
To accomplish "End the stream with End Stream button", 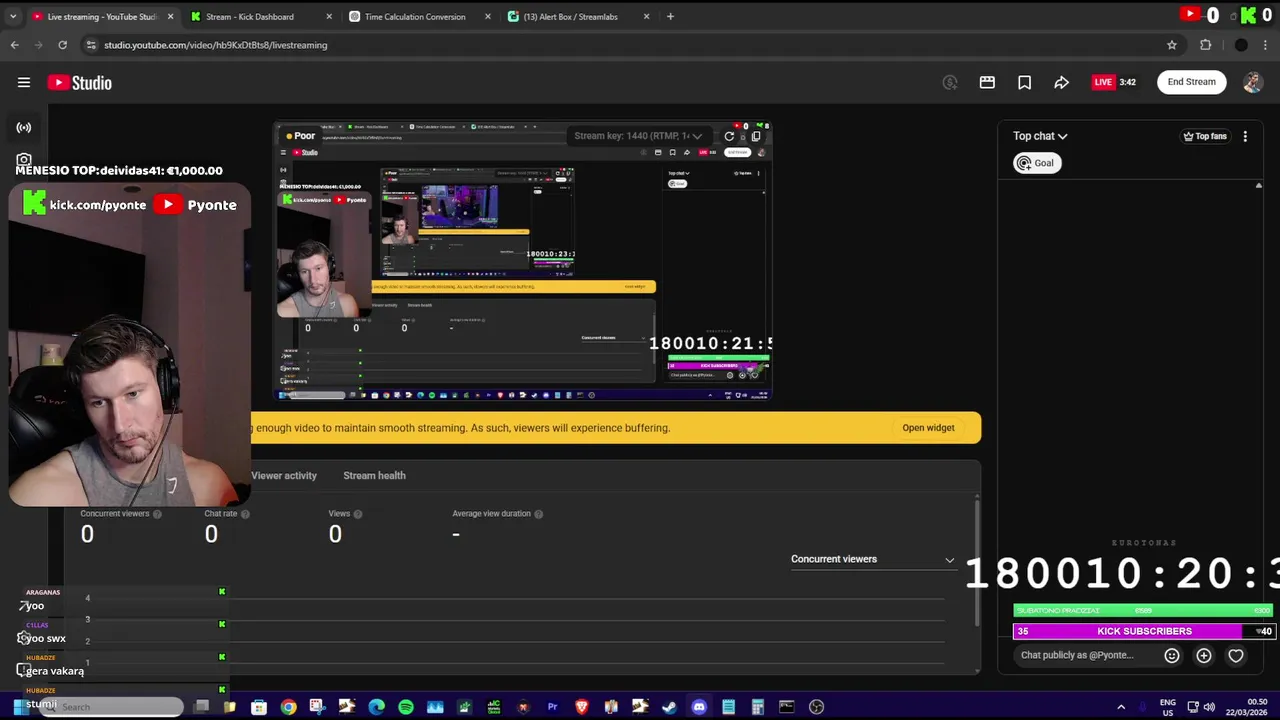I will [1192, 82].
